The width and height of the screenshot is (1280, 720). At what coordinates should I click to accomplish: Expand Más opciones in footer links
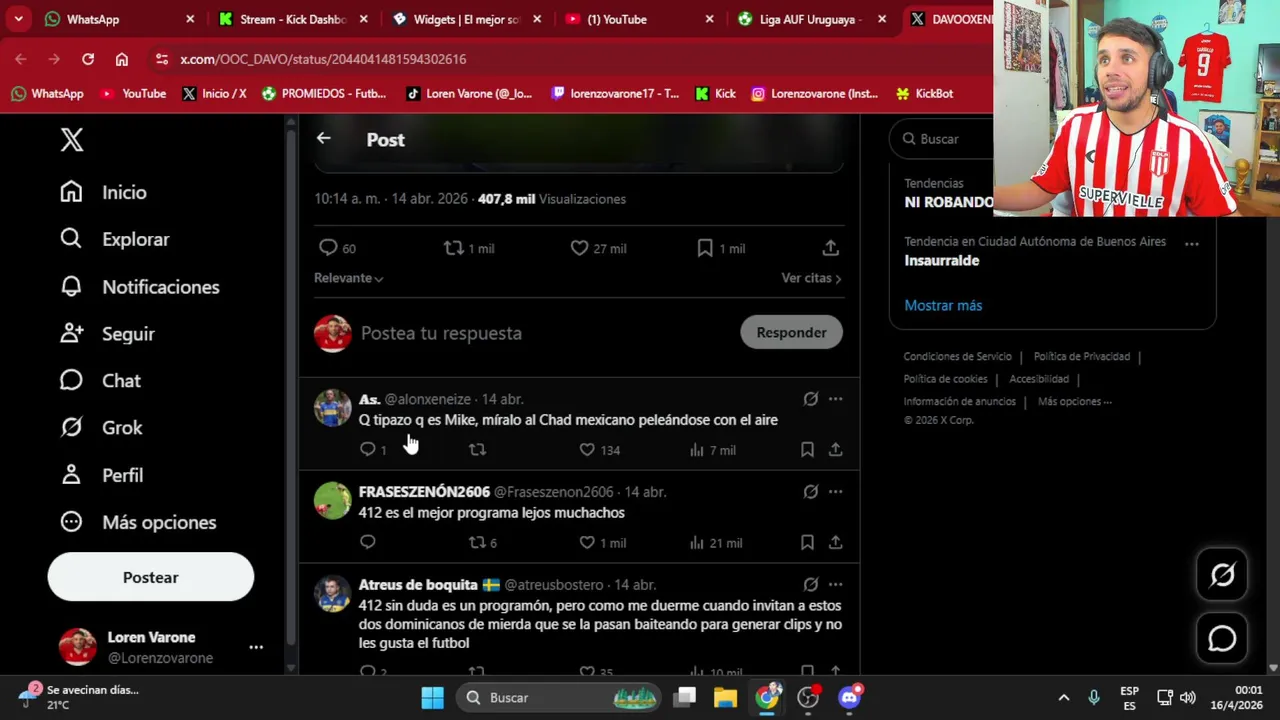[x=1075, y=402]
